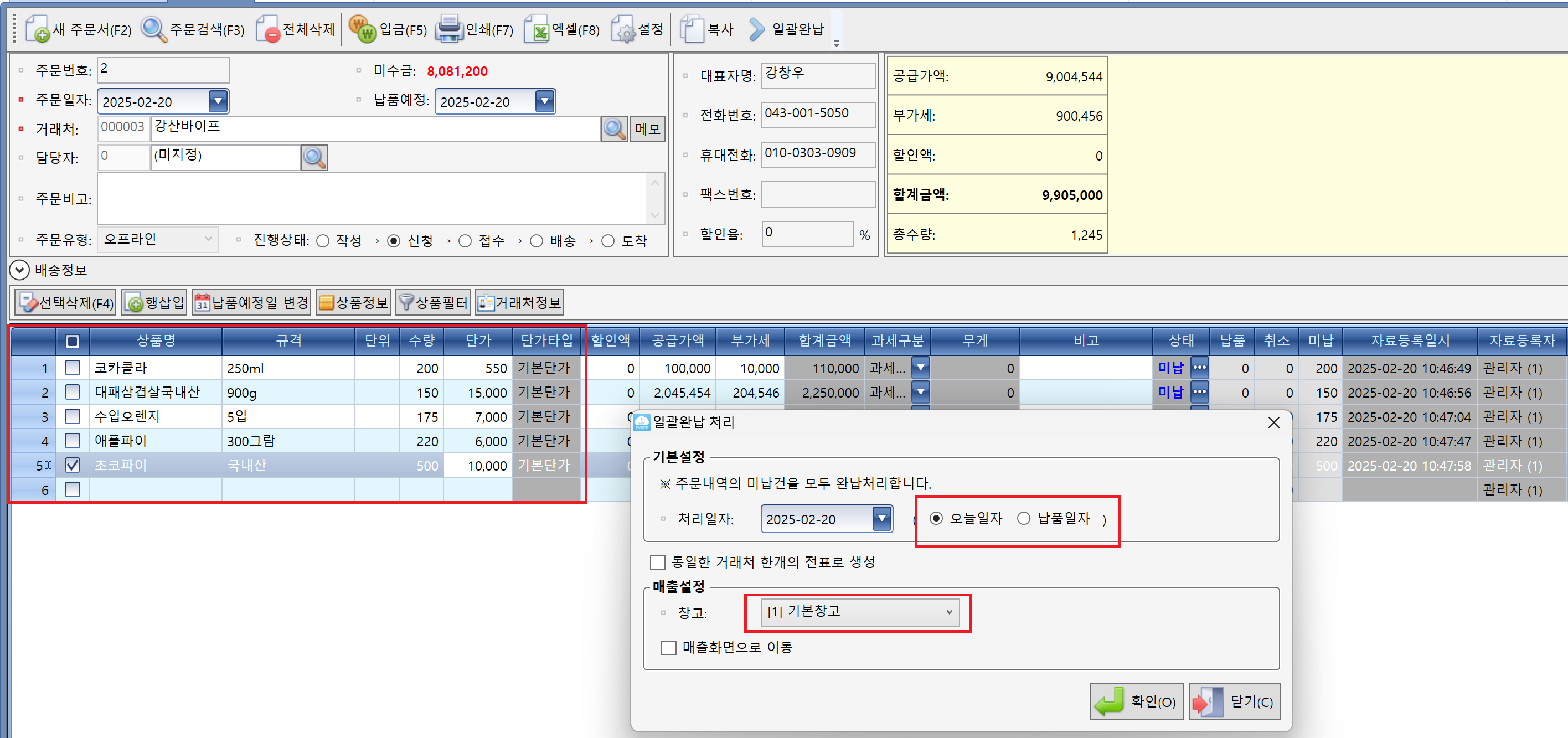The height and width of the screenshot is (738, 1568).
Task: Set 진행상태 to 배송
Action: pyautogui.click(x=537, y=241)
